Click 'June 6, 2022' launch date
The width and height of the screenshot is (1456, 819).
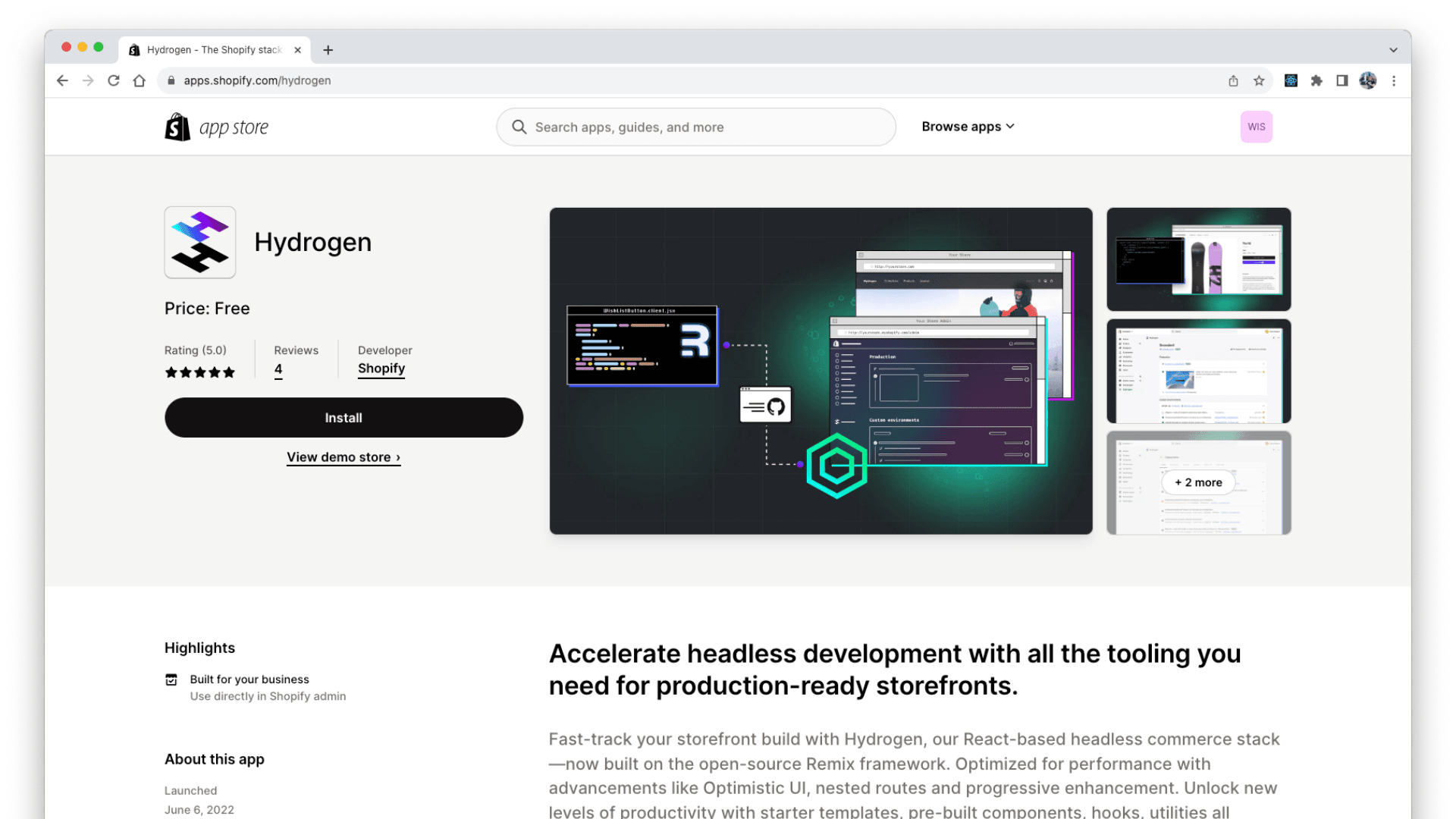199,810
